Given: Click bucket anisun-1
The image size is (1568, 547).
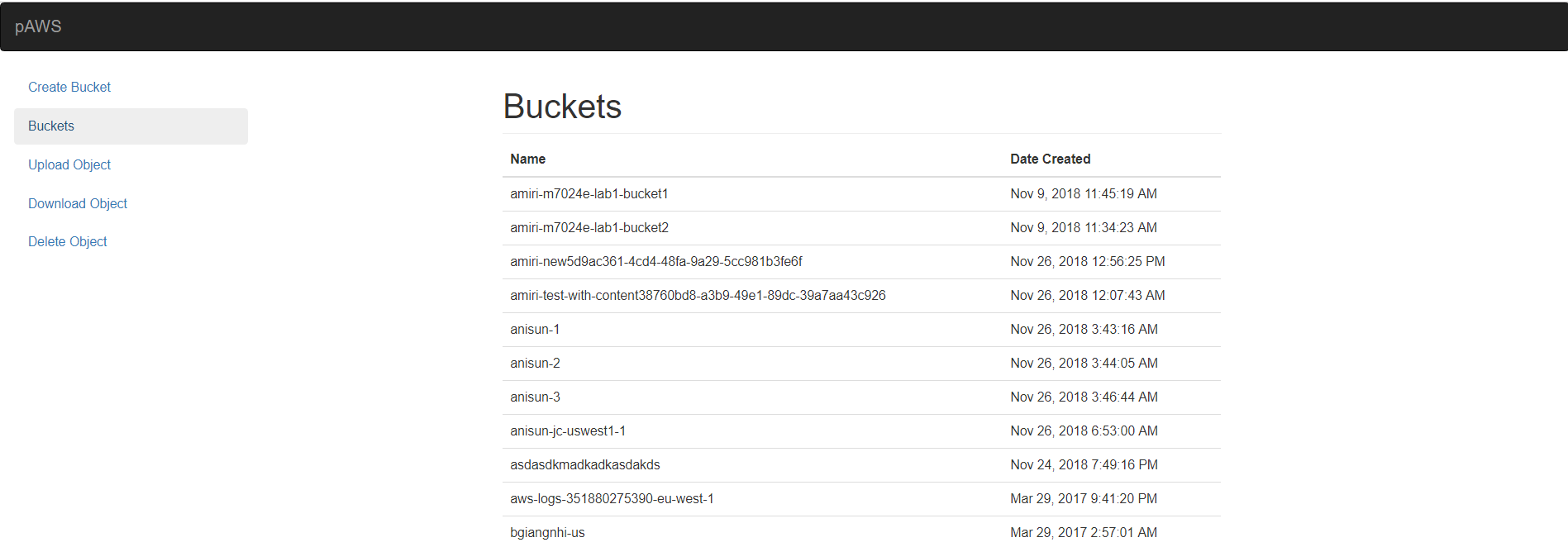Looking at the screenshot, I should click(x=535, y=329).
